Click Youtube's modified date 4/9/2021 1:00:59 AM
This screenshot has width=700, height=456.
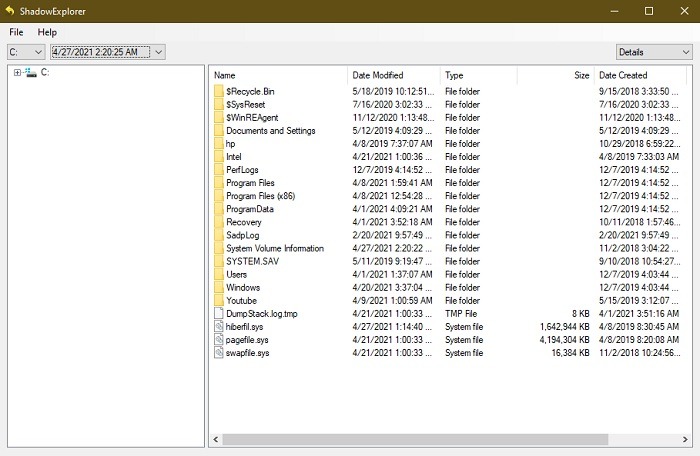point(392,301)
